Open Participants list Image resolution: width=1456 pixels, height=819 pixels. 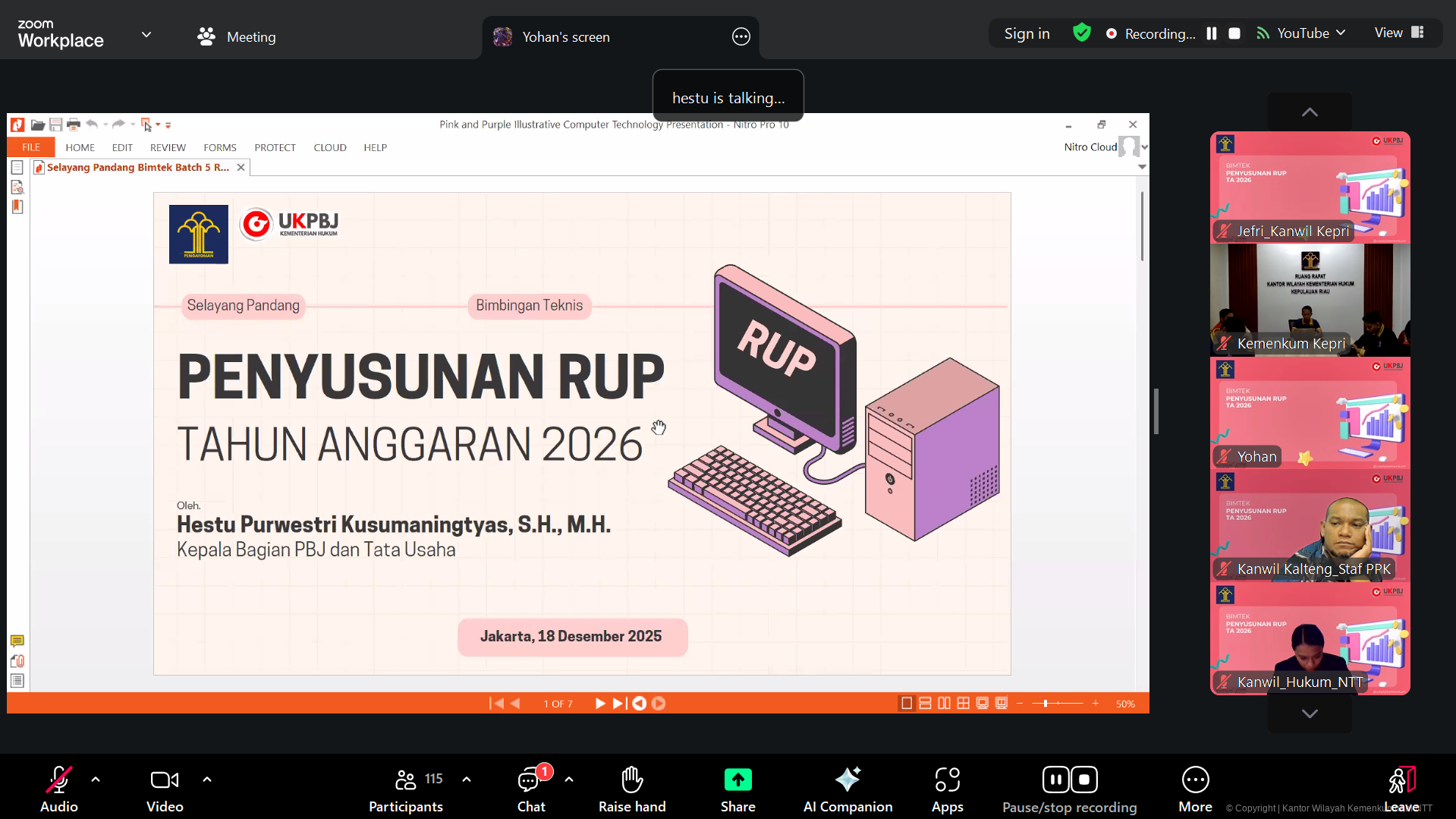(x=406, y=780)
